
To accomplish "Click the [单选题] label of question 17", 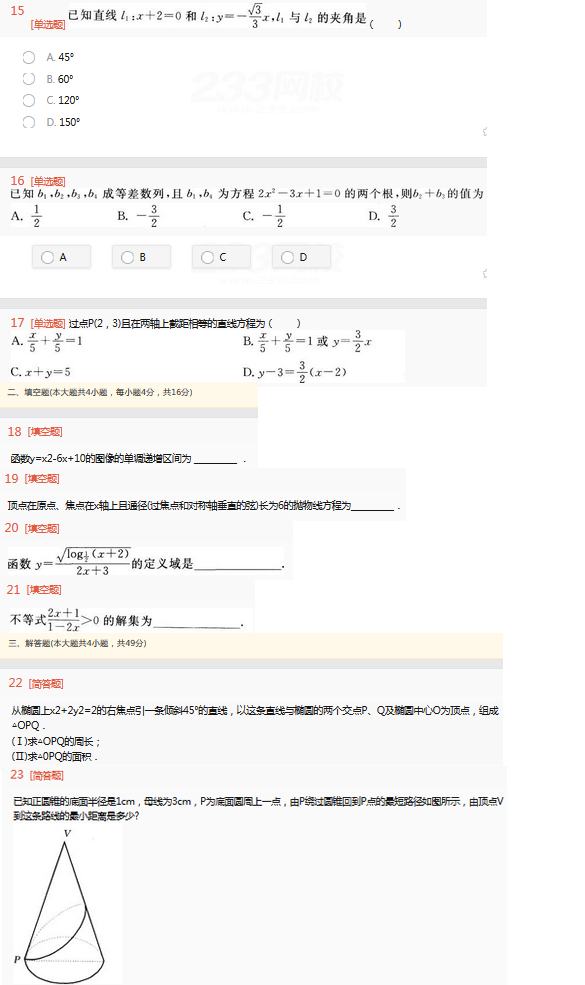I will point(48,324).
